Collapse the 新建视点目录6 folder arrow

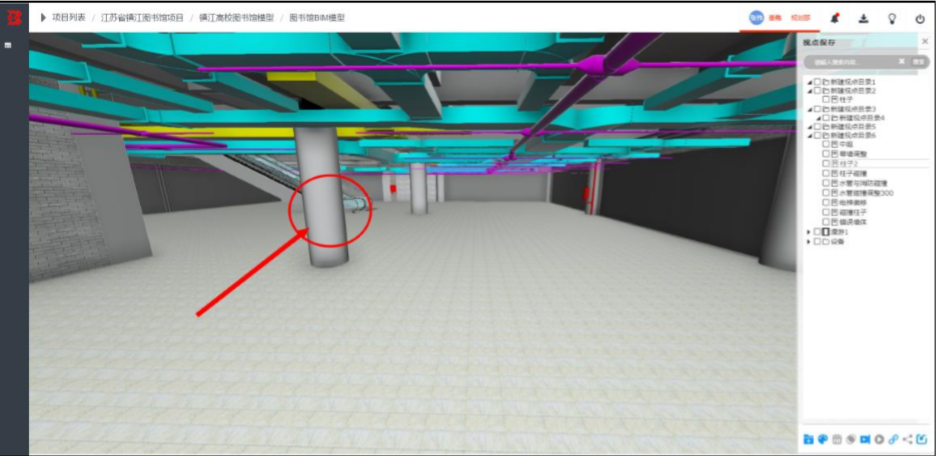point(809,136)
